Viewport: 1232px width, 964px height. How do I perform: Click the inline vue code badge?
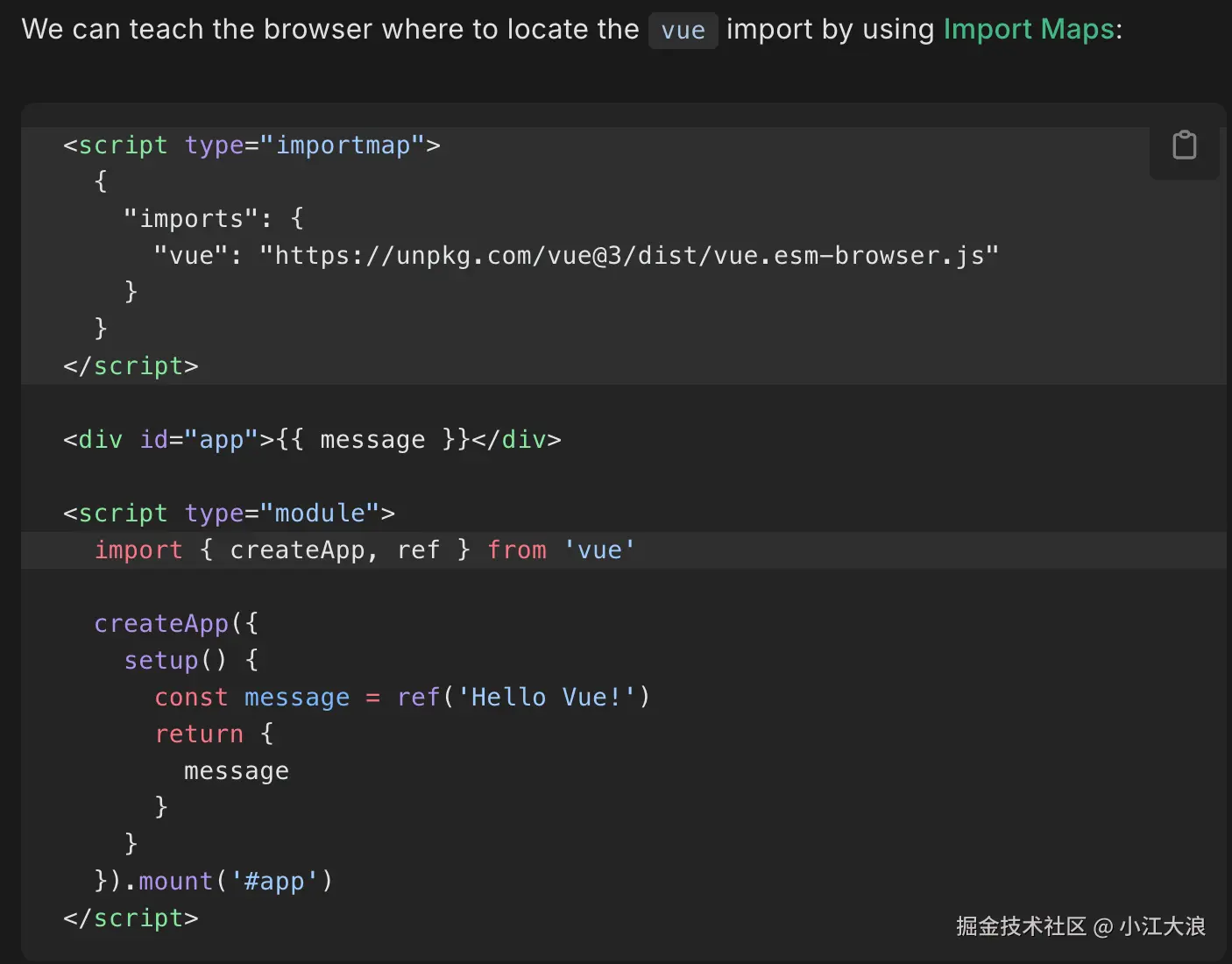coord(683,31)
